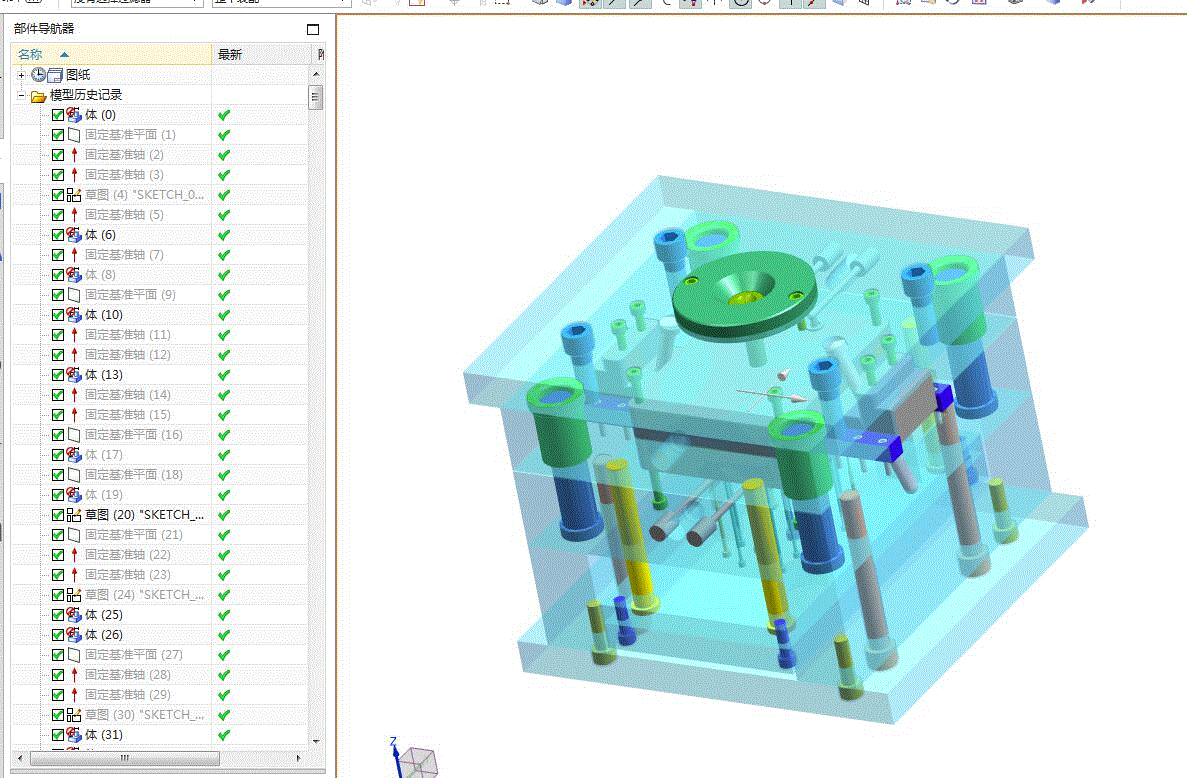Toggle the checkbox for 固定基准平面 (27)
The image size is (1187, 778).
pyautogui.click(x=58, y=655)
